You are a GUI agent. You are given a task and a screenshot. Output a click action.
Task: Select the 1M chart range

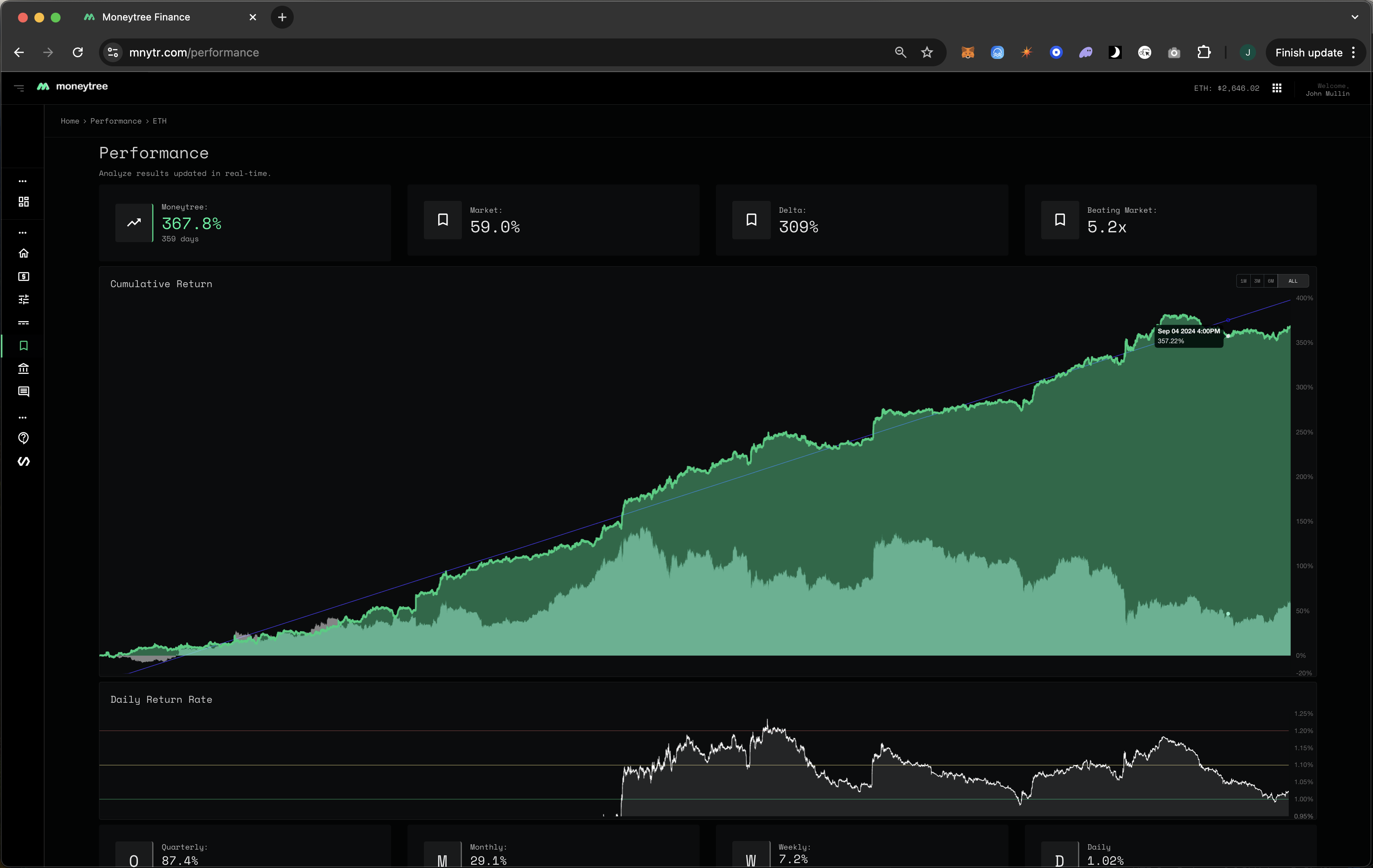[1244, 281]
